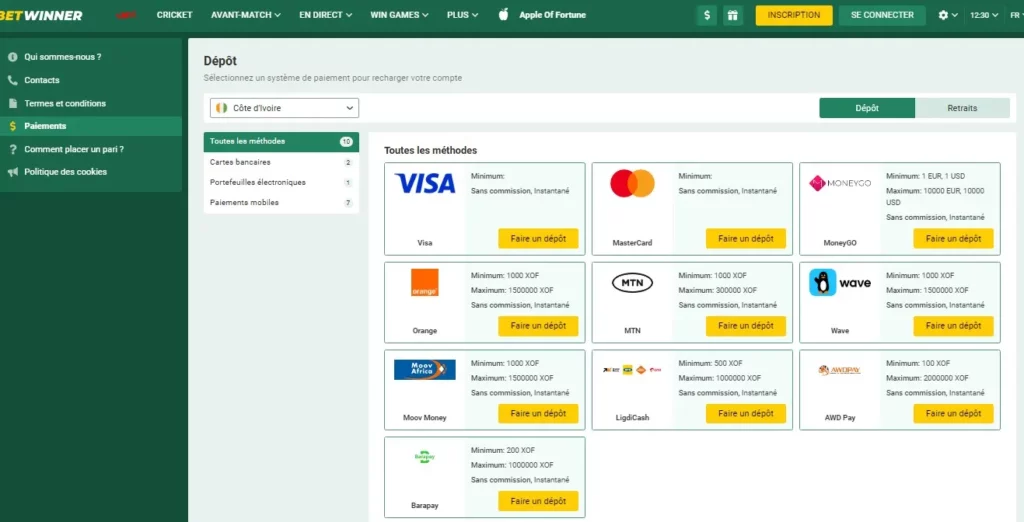
Task: Click the AWDPAY logo
Action: coord(840,370)
